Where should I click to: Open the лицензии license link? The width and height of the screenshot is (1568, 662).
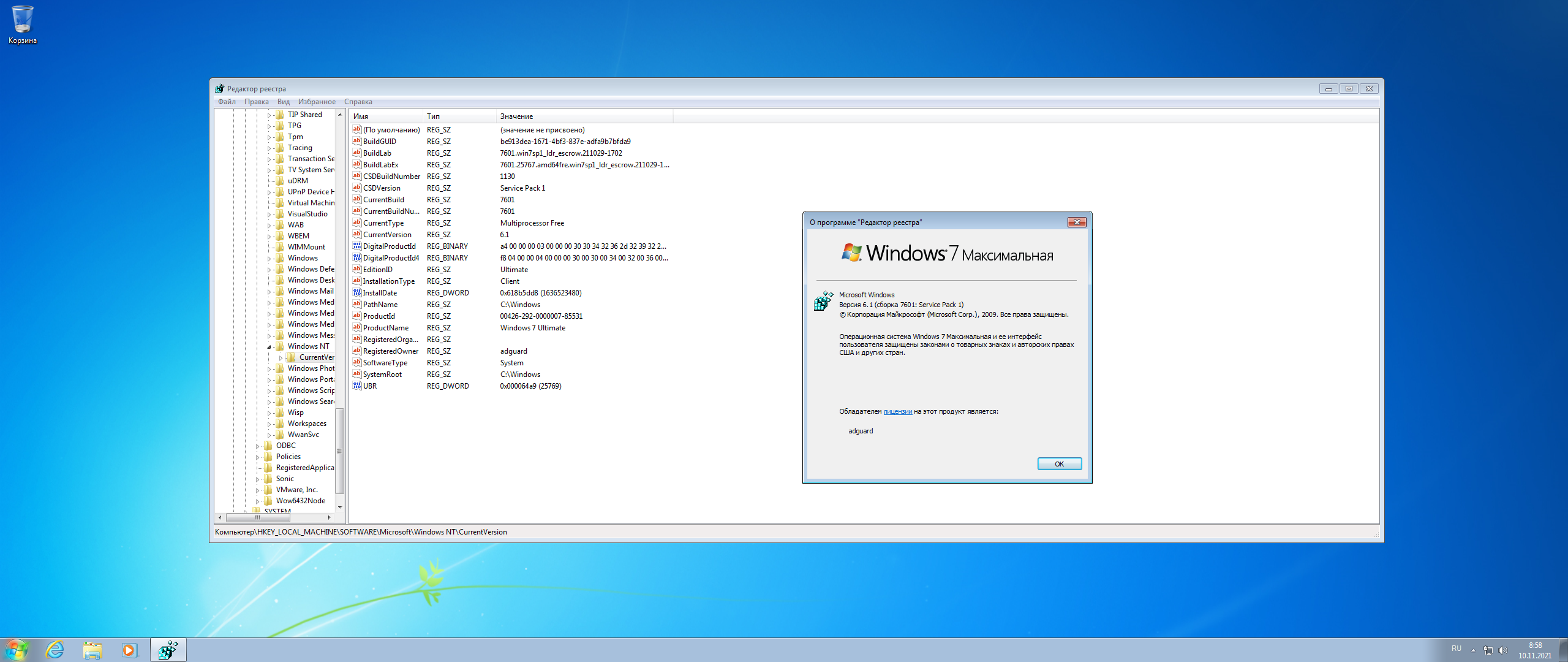[897, 412]
